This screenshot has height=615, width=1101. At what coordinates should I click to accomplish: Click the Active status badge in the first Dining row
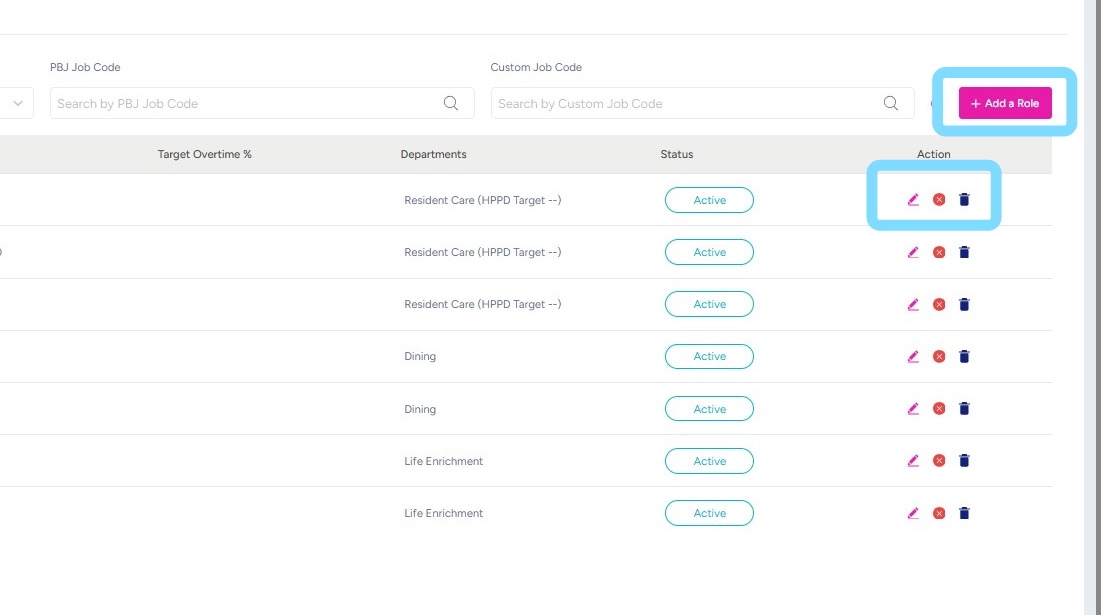point(709,356)
